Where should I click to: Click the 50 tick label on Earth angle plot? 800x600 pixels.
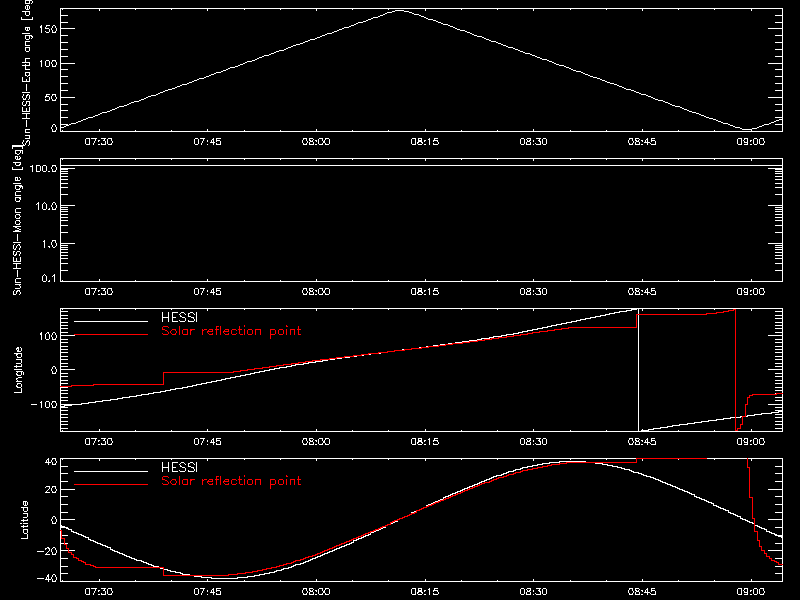[51, 98]
